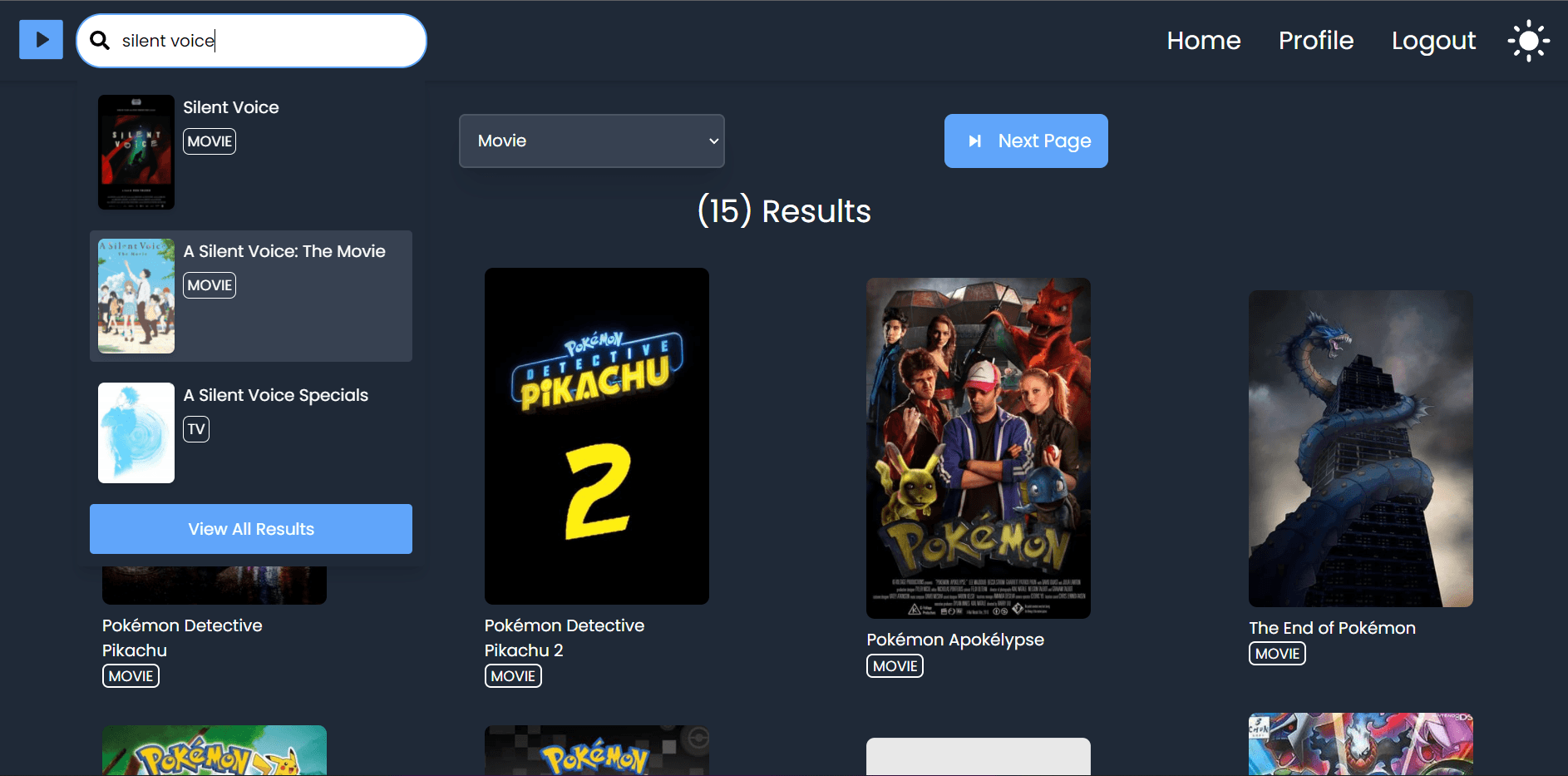
Task: Toggle light mode with sun icon
Action: [1528, 41]
